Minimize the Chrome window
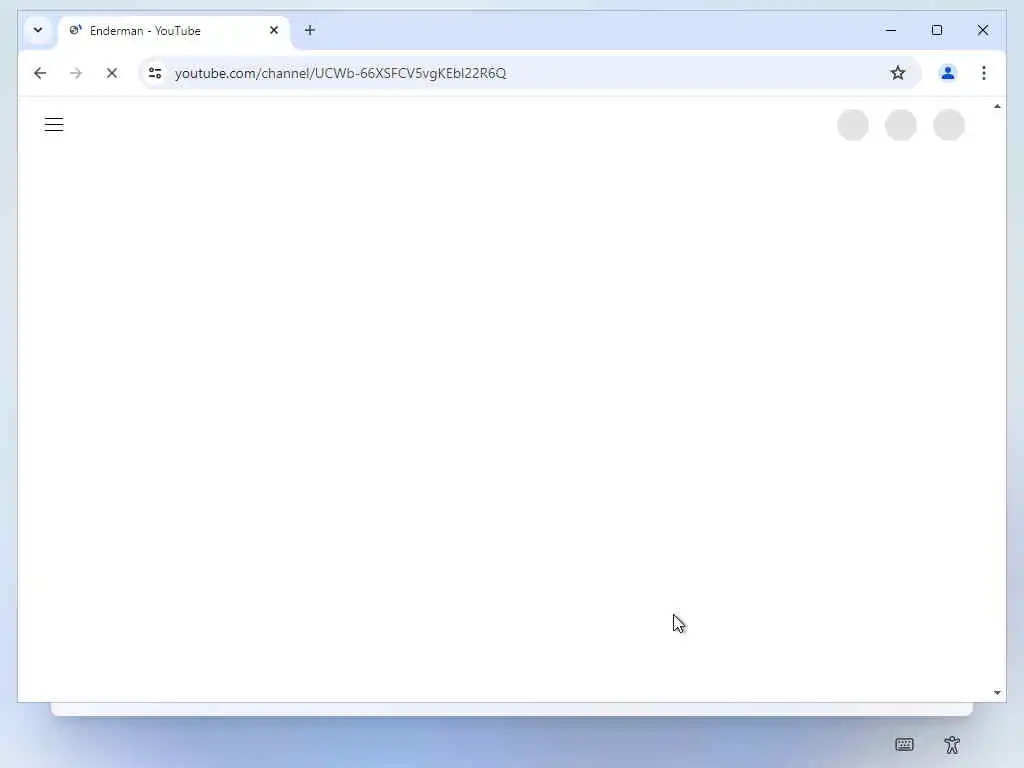Viewport: 1024px width, 768px height. pos(891,30)
